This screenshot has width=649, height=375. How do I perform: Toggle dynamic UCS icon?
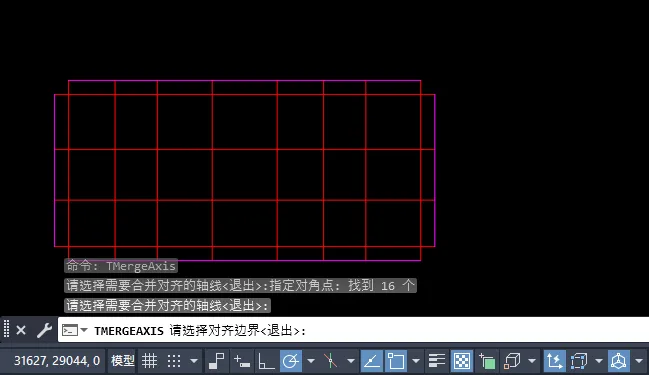point(554,361)
